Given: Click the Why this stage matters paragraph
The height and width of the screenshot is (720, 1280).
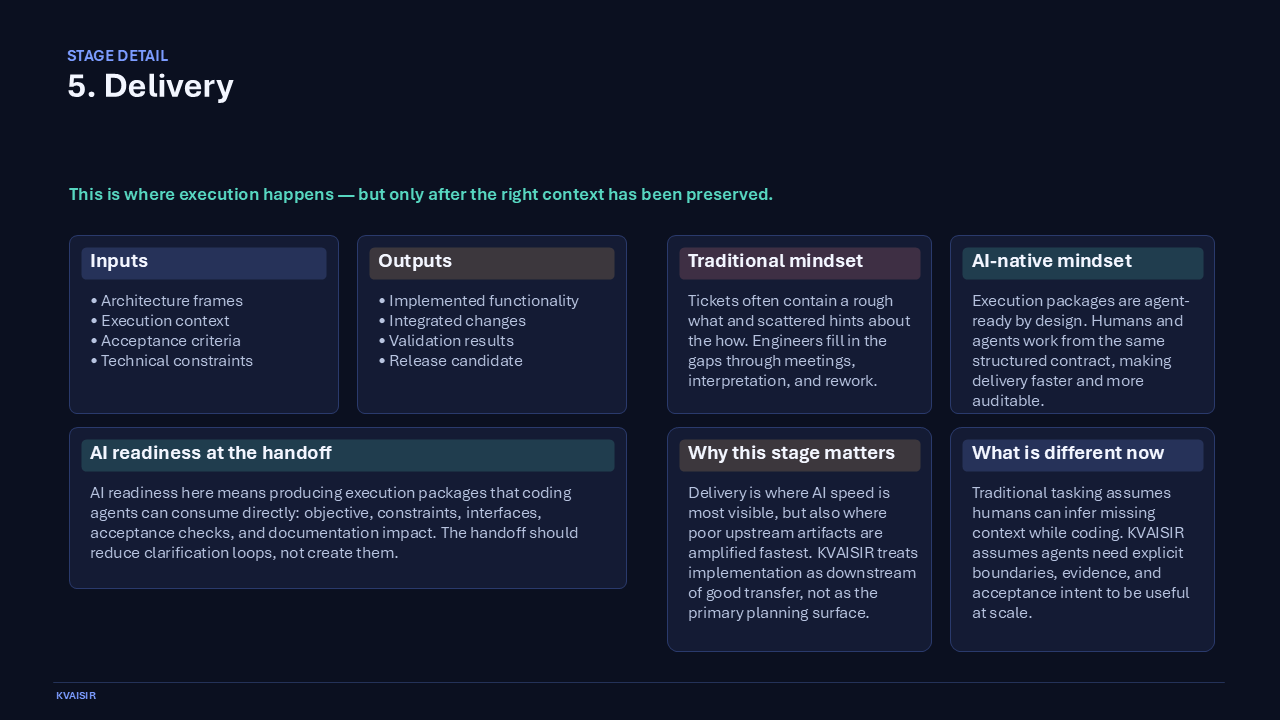Looking at the screenshot, I should tap(799, 553).
